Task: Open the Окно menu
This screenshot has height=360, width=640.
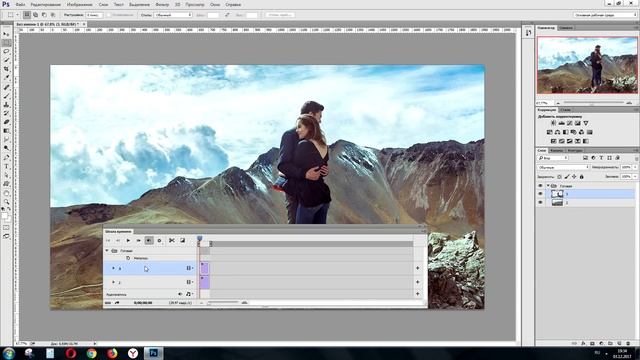Action: pyautogui.click(x=215, y=4)
